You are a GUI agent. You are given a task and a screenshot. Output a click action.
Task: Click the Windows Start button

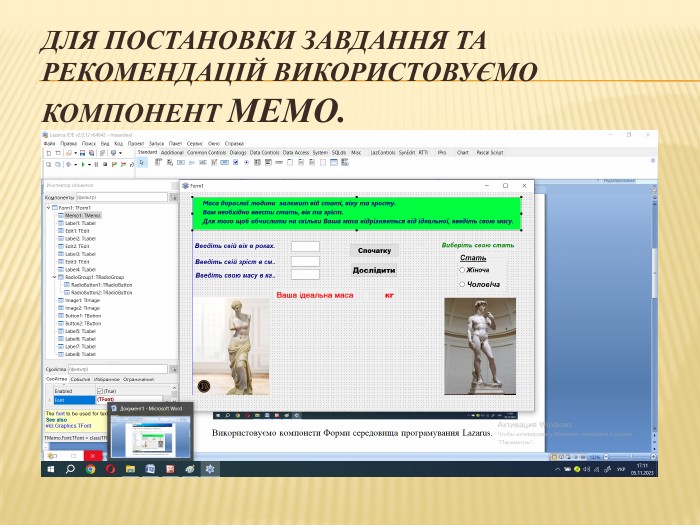tap(50, 469)
